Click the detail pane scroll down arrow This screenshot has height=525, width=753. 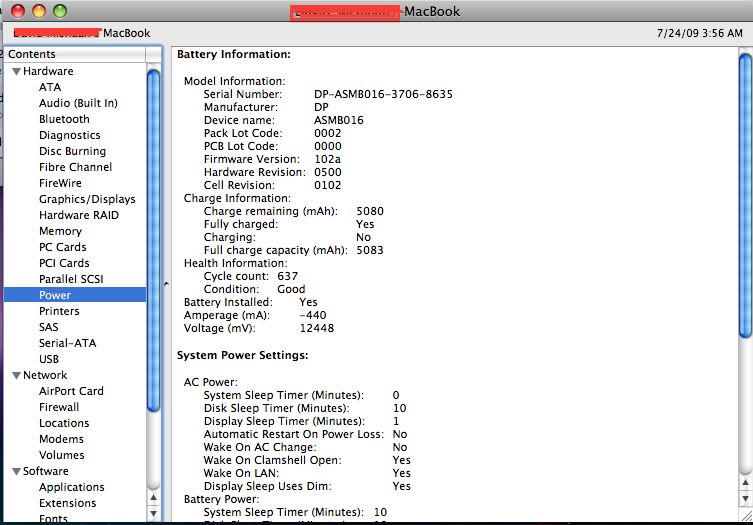pos(745,498)
